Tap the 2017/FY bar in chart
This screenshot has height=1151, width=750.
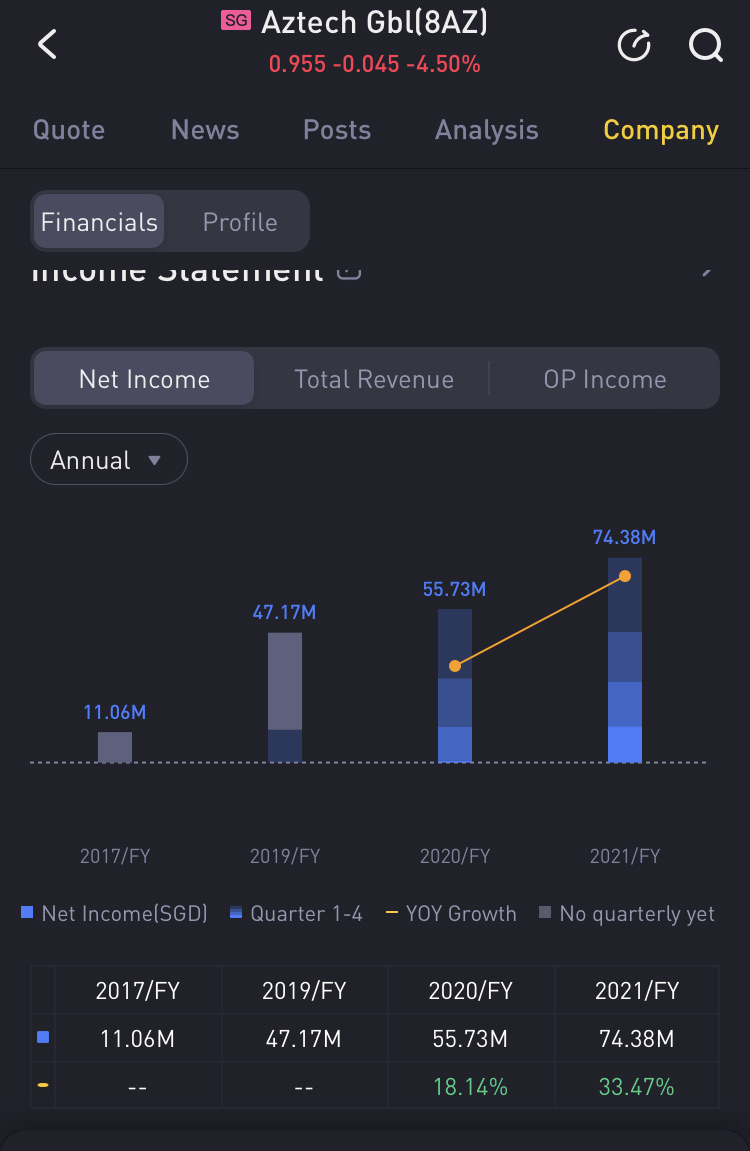pos(115,747)
